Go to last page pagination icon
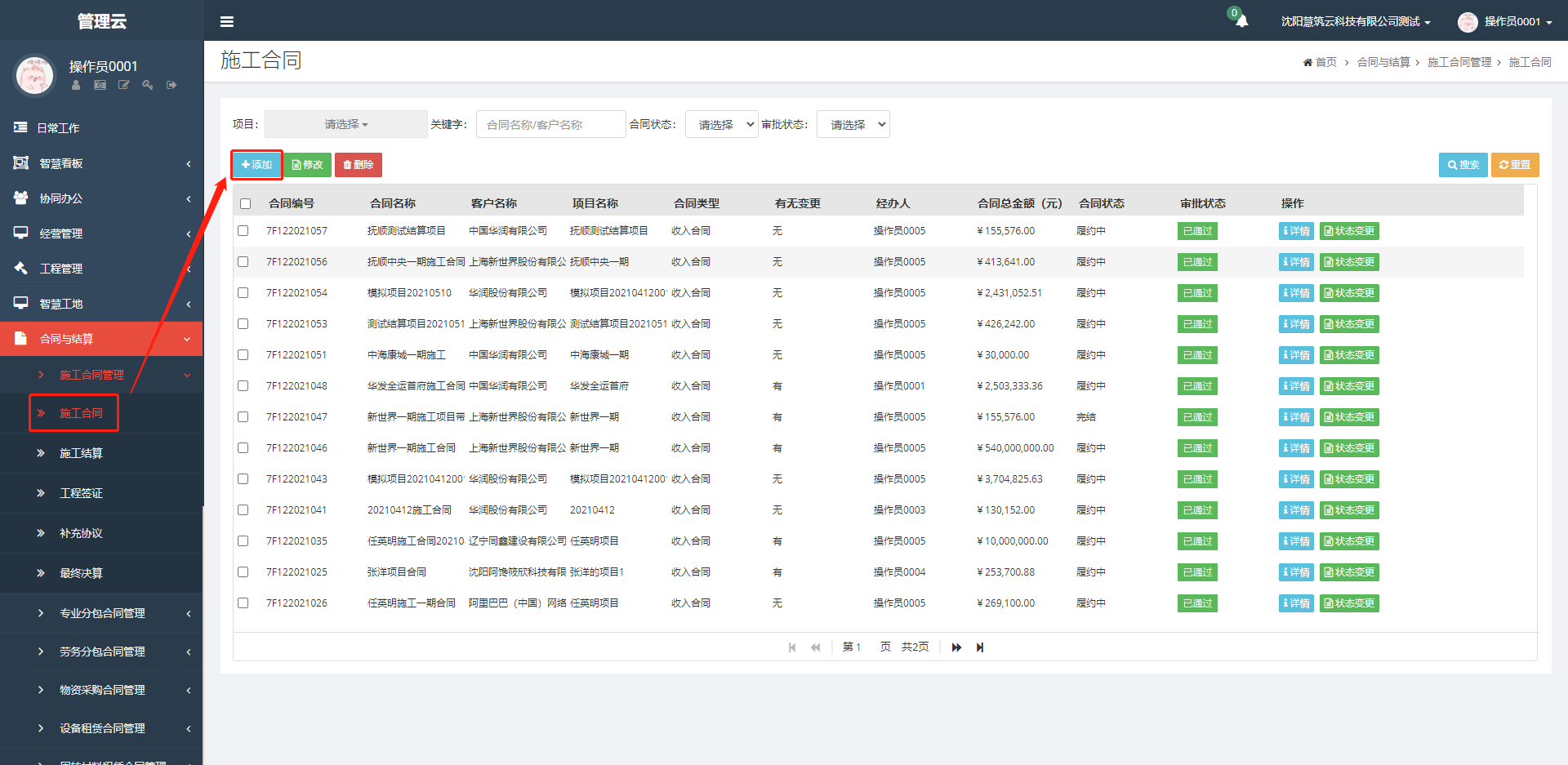The image size is (1568, 765). (x=980, y=647)
